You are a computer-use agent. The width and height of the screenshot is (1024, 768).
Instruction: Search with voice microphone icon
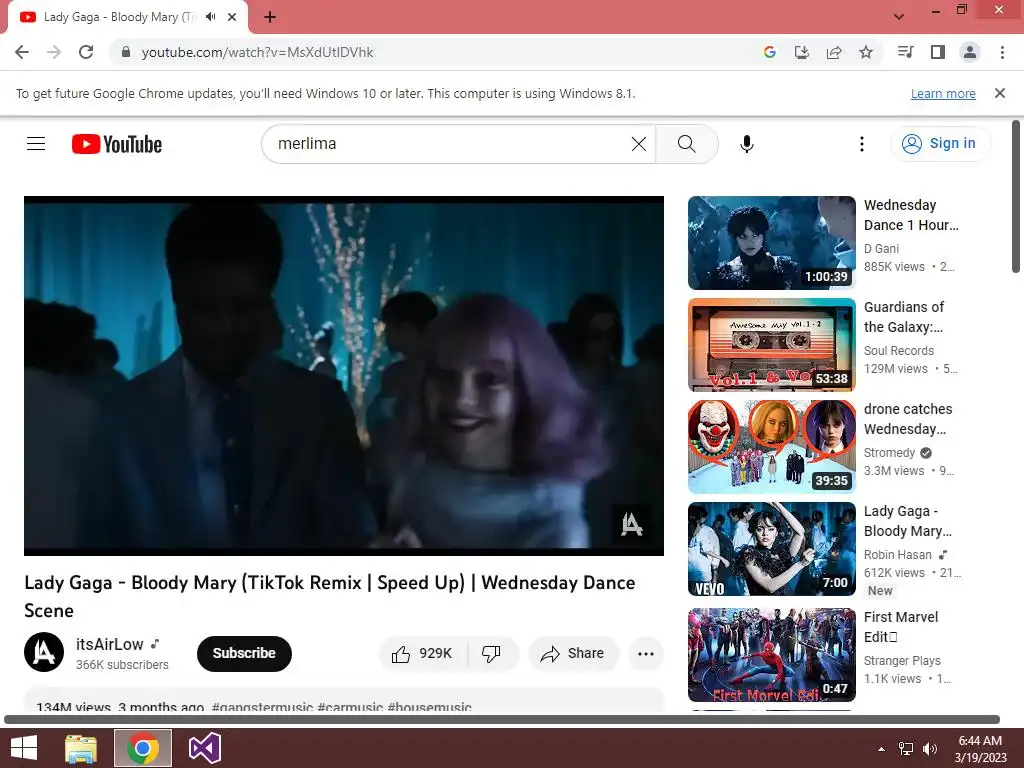click(747, 144)
